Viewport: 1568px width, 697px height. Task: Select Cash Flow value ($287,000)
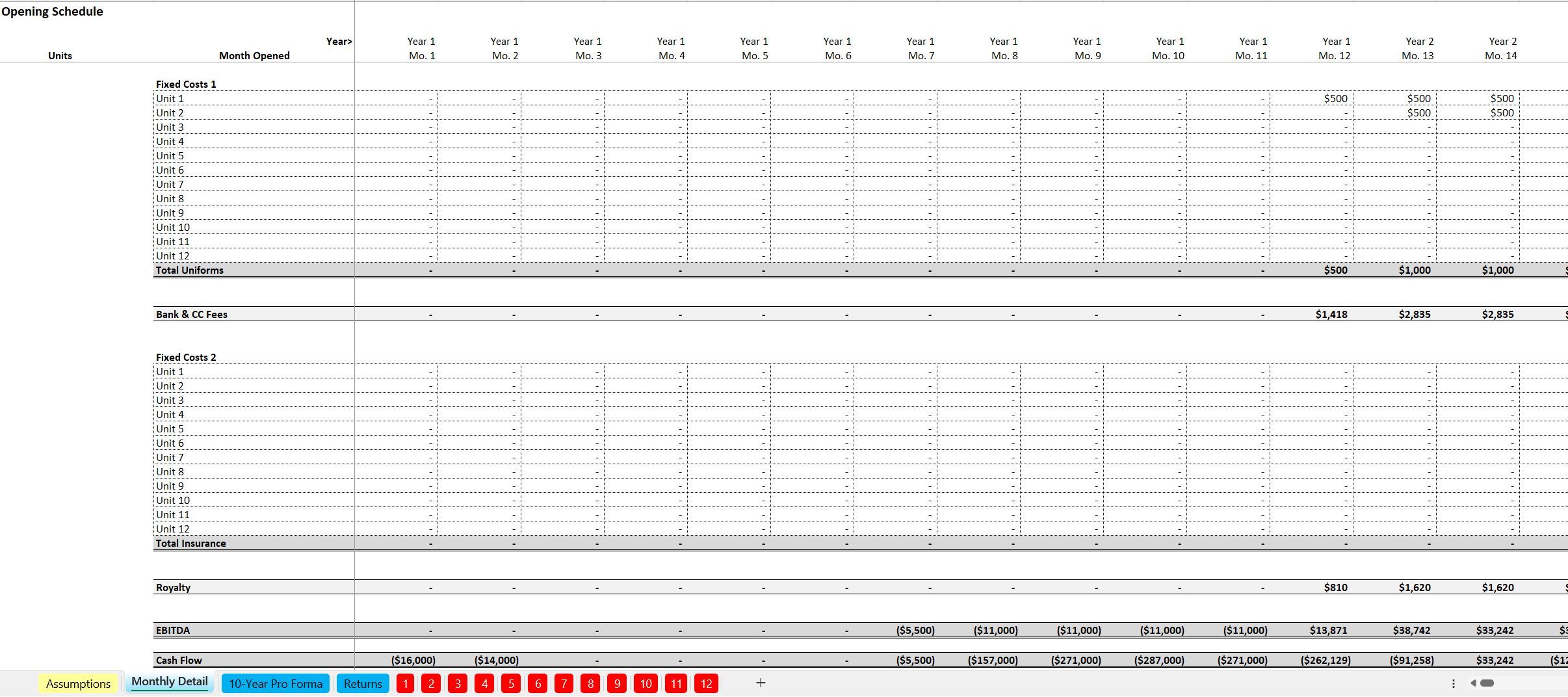(x=1159, y=660)
